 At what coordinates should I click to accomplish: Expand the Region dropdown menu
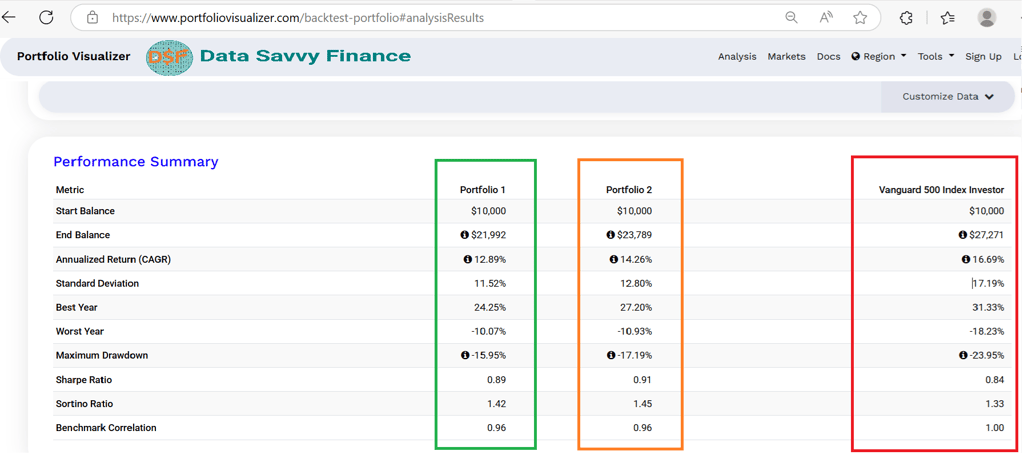tap(879, 57)
